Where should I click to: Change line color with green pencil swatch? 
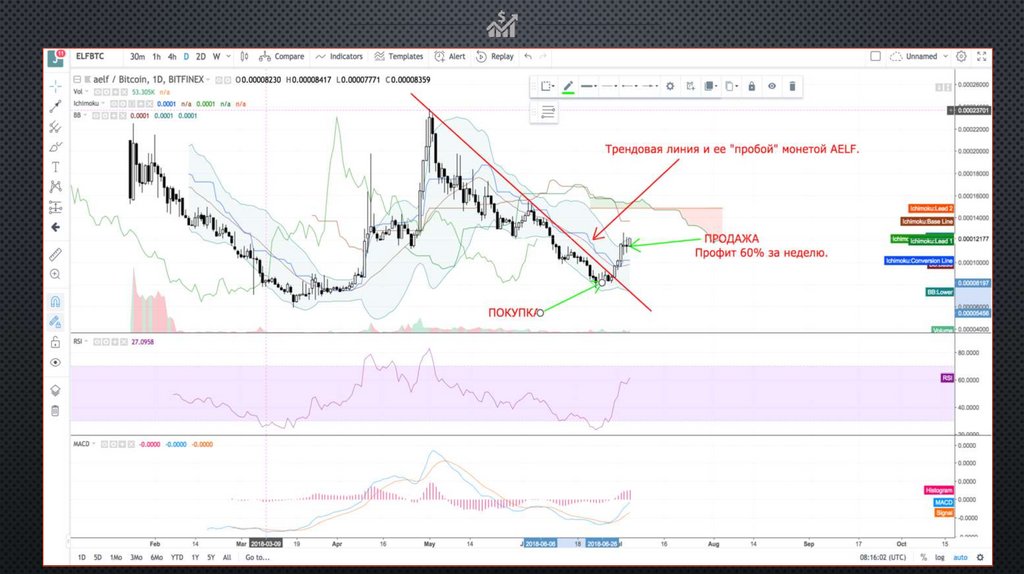pyautogui.click(x=568, y=87)
